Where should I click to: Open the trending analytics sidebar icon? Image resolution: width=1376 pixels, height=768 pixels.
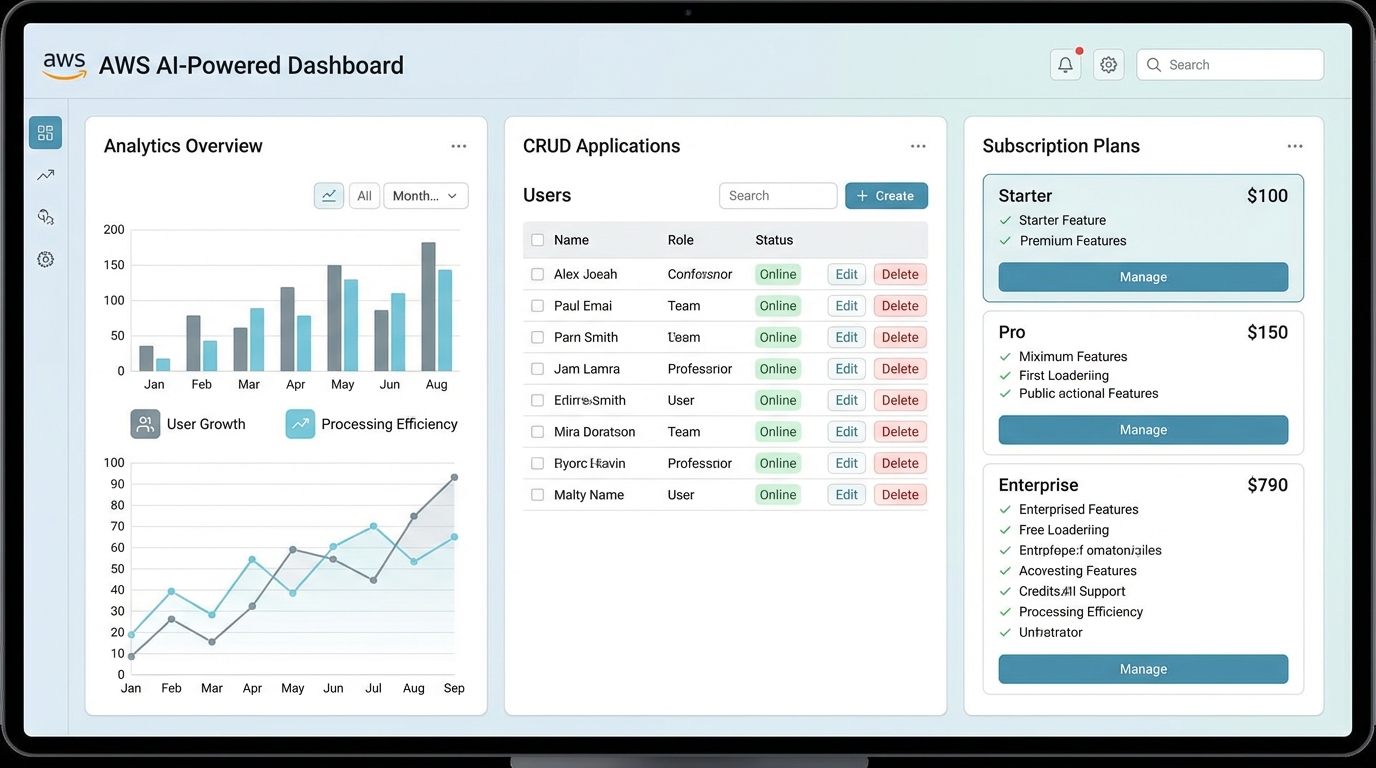point(44,174)
